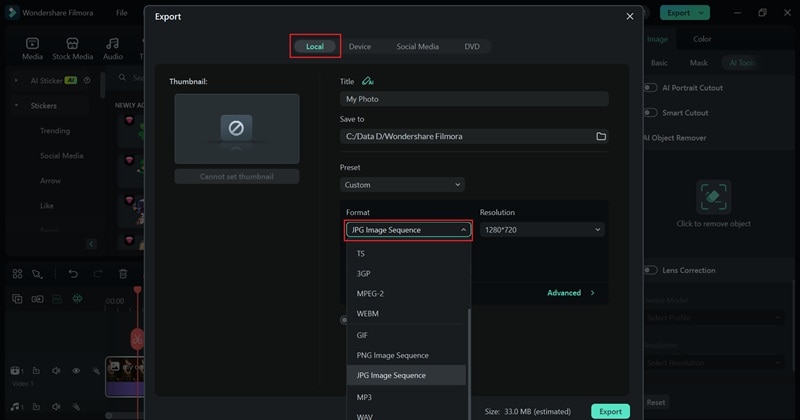Open the Media panel icon
This screenshot has width=800, height=420.
pyautogui.click(x=32, y=49)
